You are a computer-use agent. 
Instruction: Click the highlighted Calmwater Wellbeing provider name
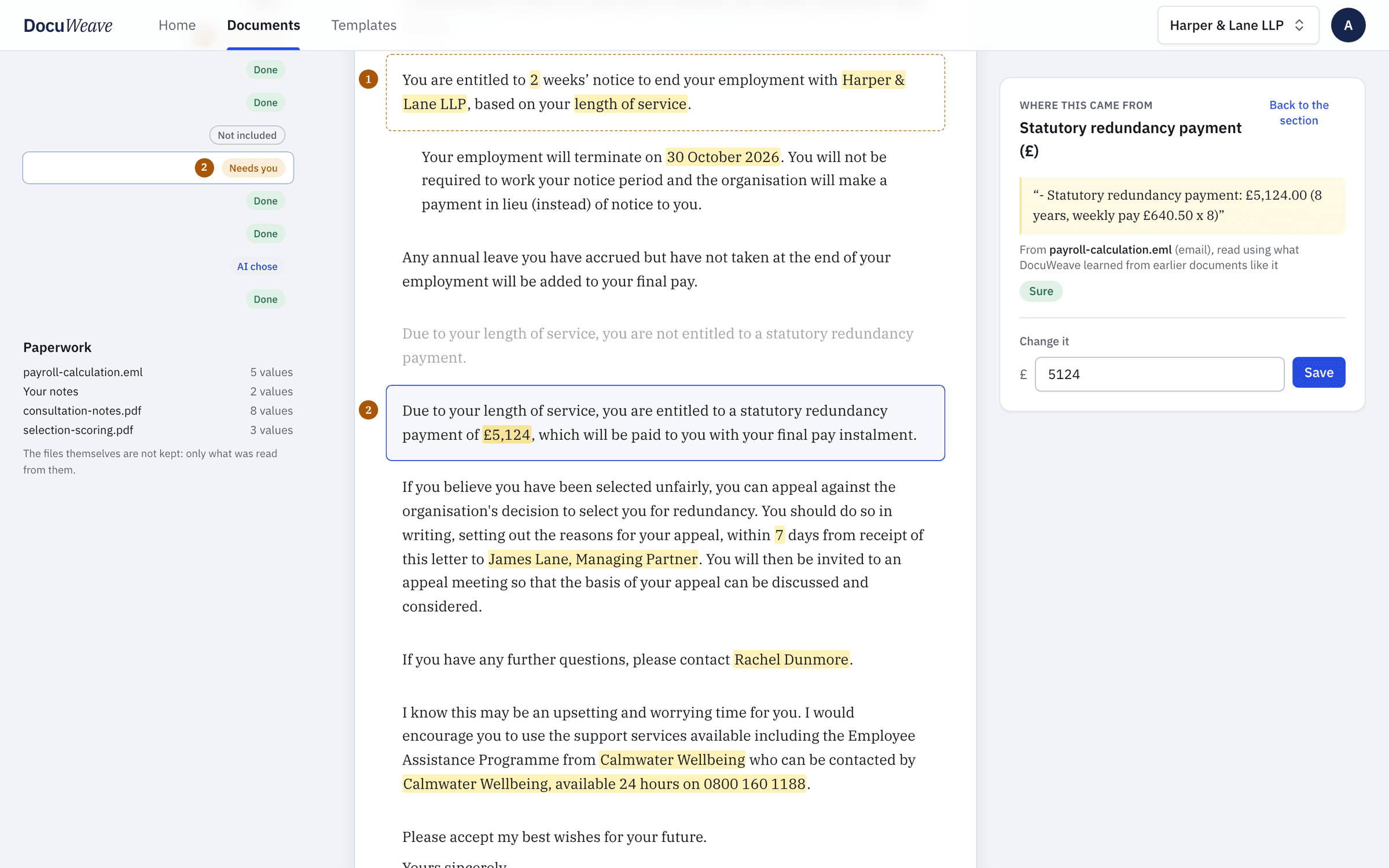coord(673,759)
